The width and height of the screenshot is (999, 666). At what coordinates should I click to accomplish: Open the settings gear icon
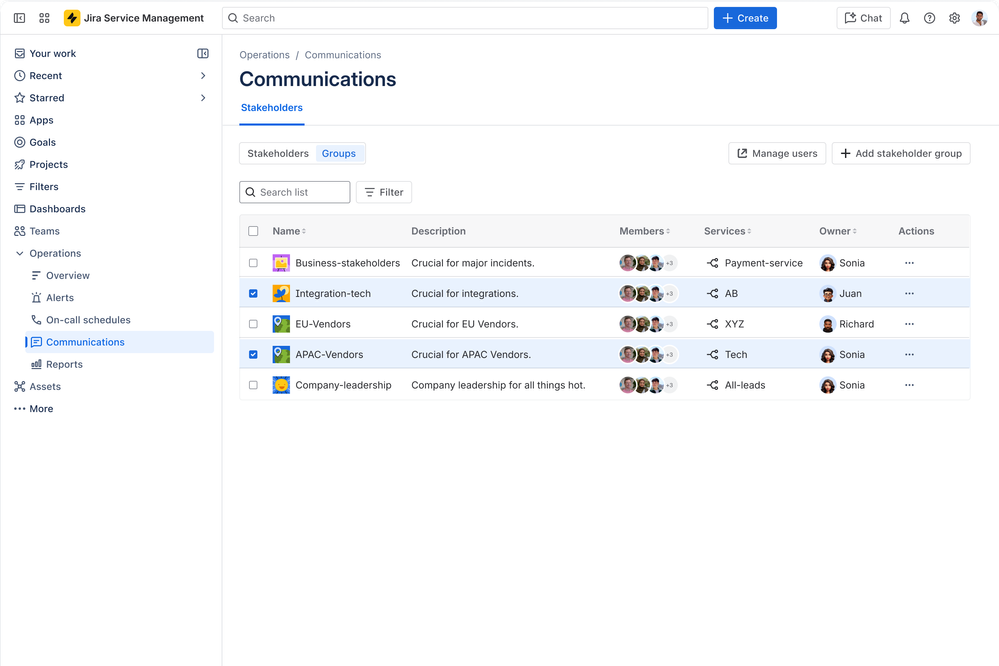point(954,18)
